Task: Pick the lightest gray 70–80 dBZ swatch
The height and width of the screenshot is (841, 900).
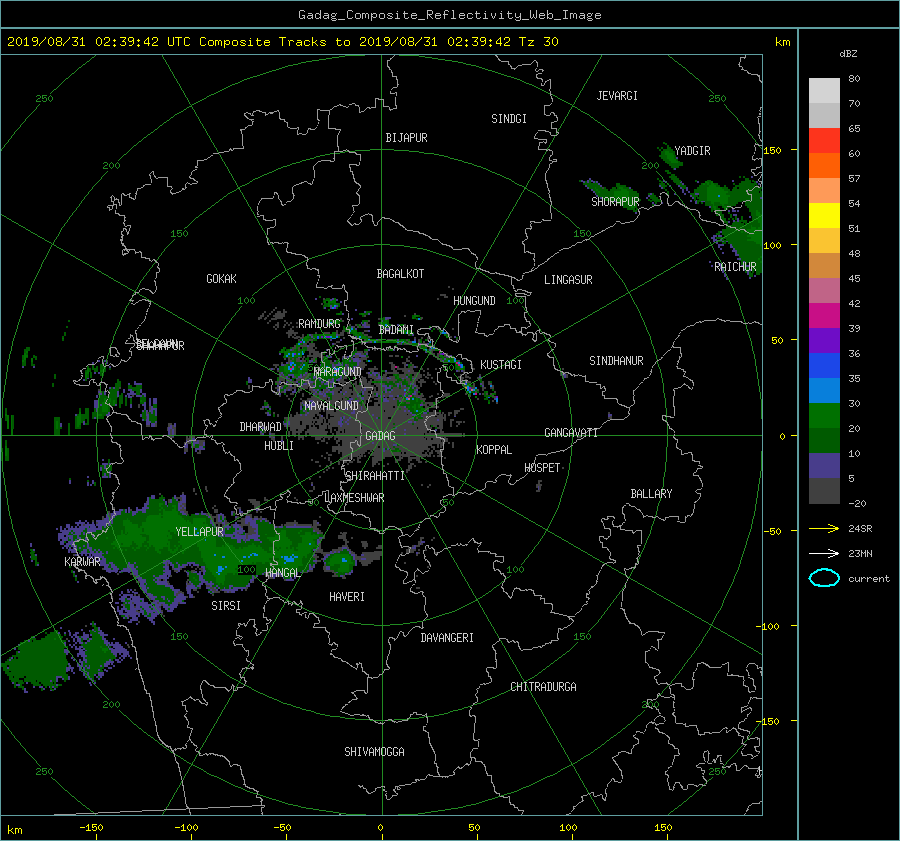Action: click(824, 91)
